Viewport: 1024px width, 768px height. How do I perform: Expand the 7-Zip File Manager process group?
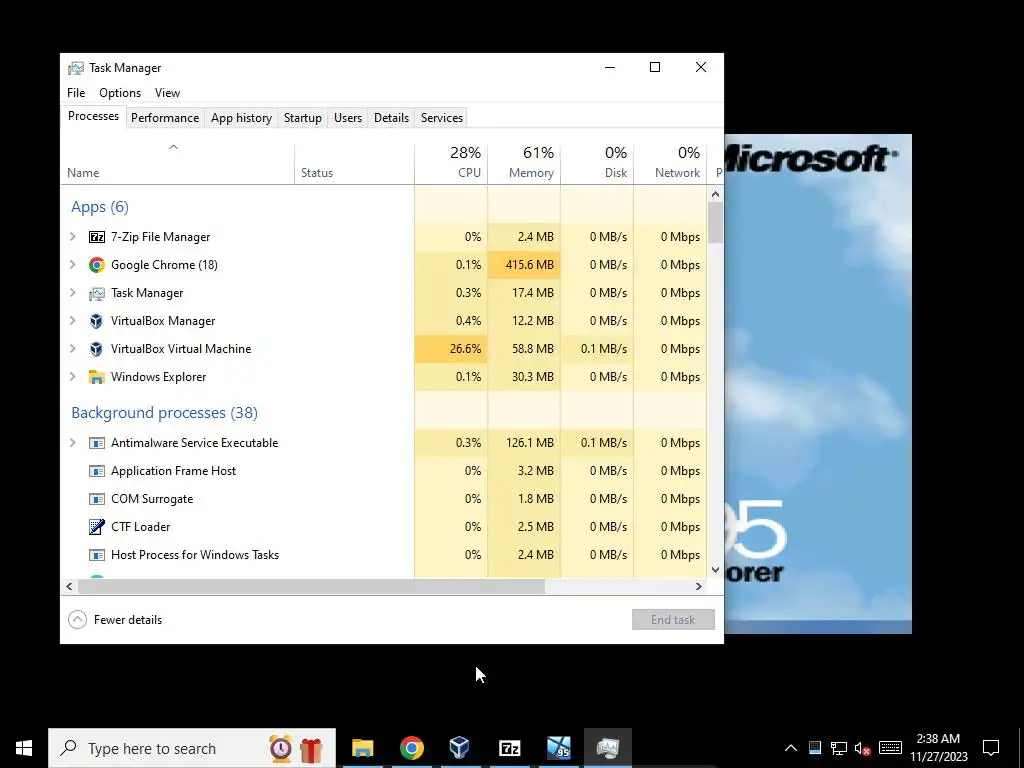(73, 237)
